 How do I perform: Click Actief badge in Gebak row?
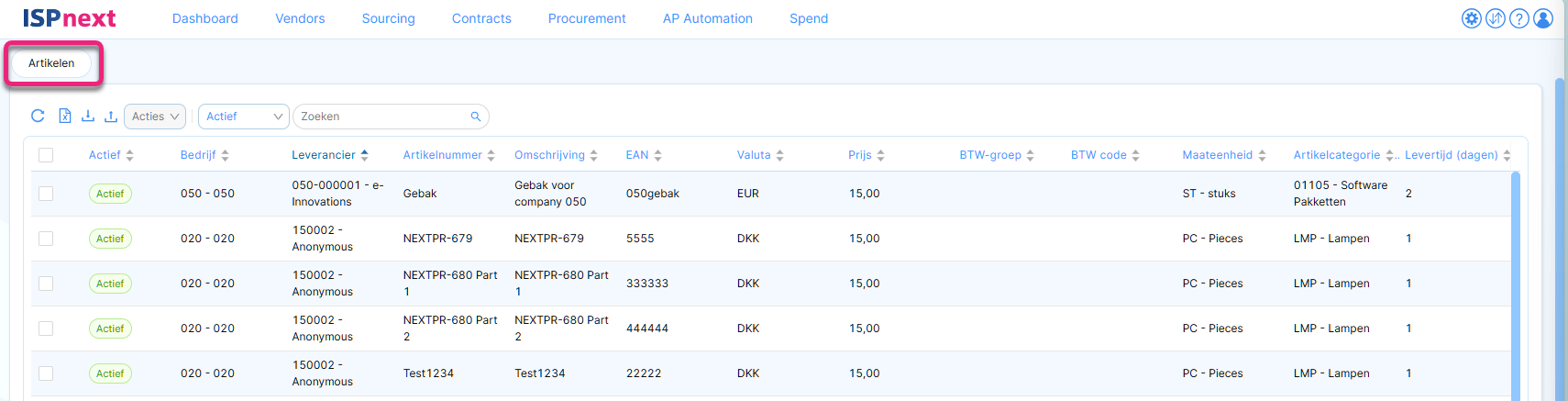[x=110, y=194]
